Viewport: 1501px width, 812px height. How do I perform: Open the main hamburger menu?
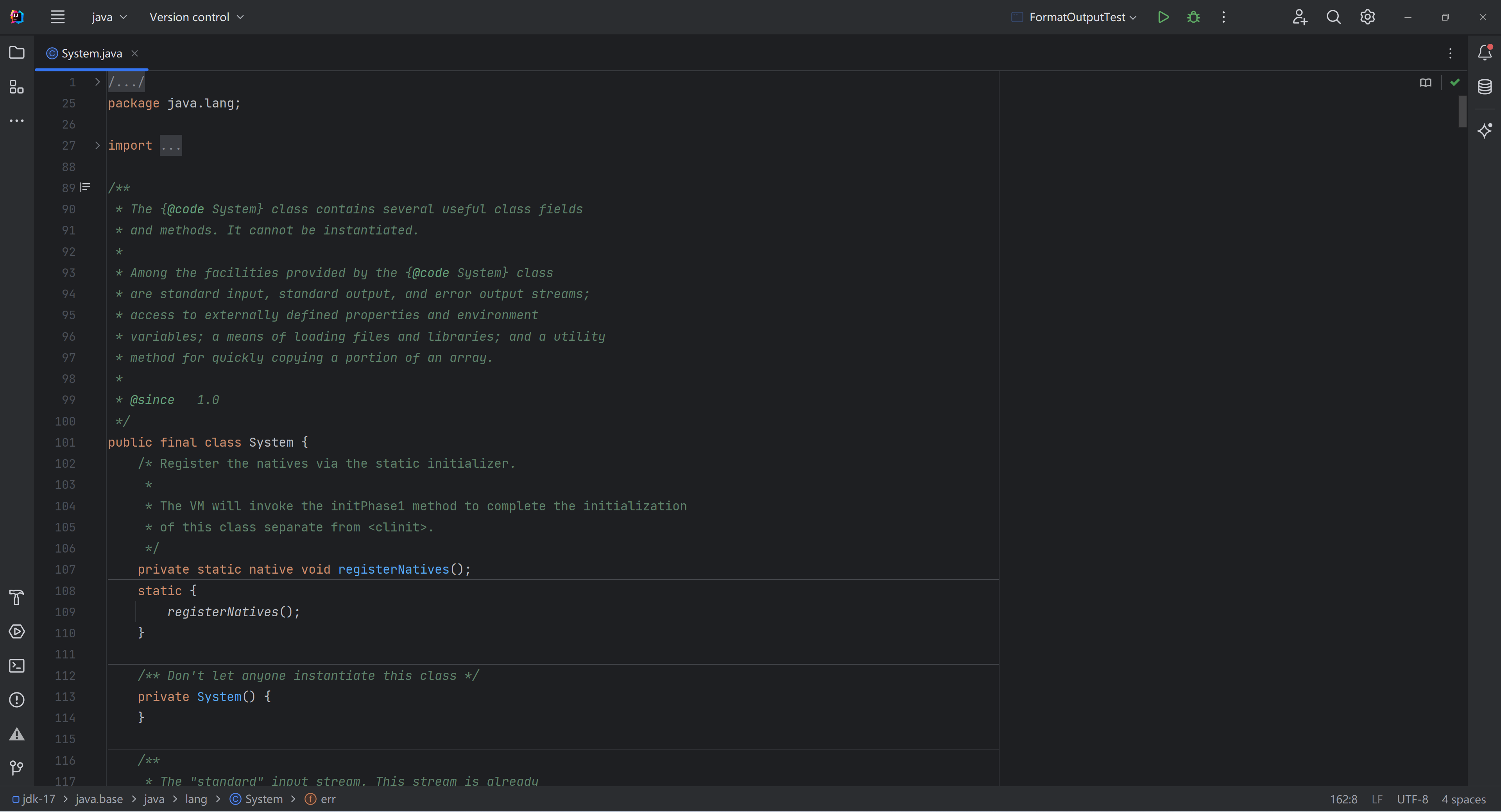coord(57,17)
